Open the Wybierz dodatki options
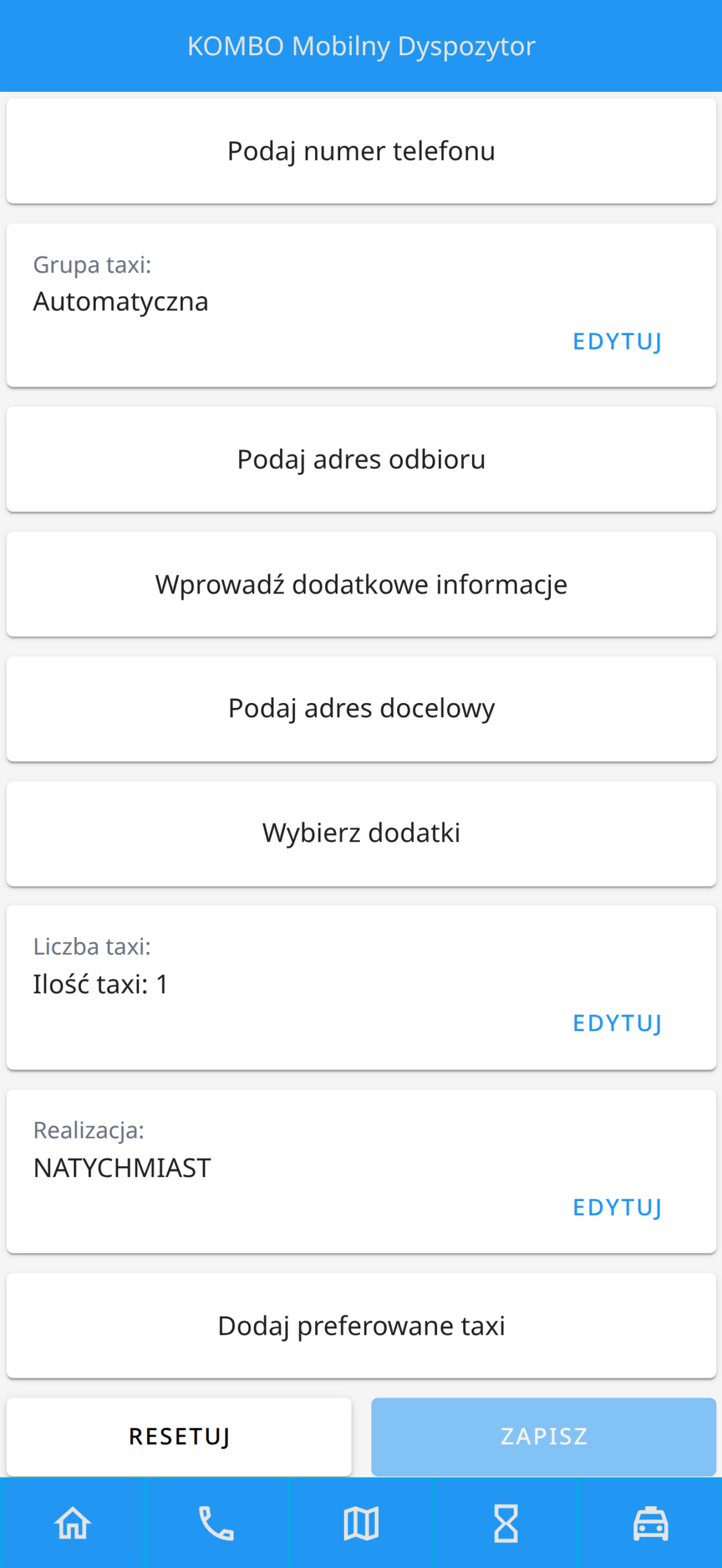722x1568 pixels. point(361,834)
